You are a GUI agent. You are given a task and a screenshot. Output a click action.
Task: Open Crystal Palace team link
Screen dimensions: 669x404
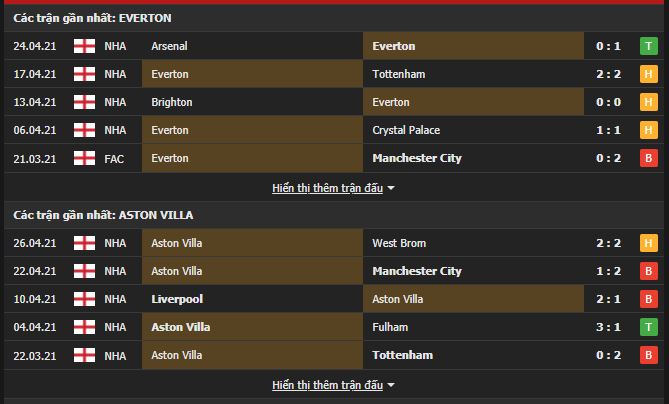[405, 130]
